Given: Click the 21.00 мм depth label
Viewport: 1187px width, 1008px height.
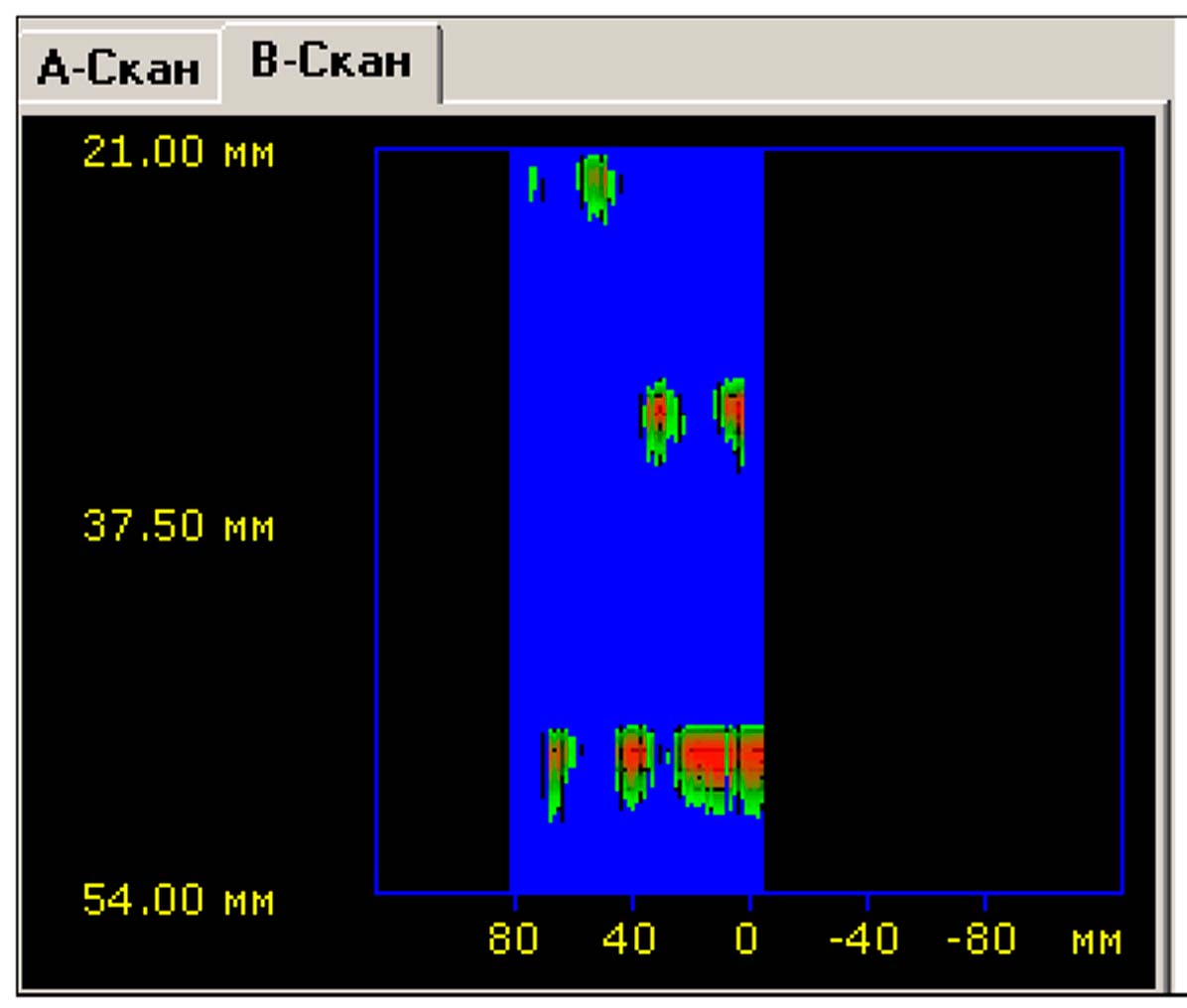Looking at the screenshot, I should pyautogui.click(x=178, y=153).
